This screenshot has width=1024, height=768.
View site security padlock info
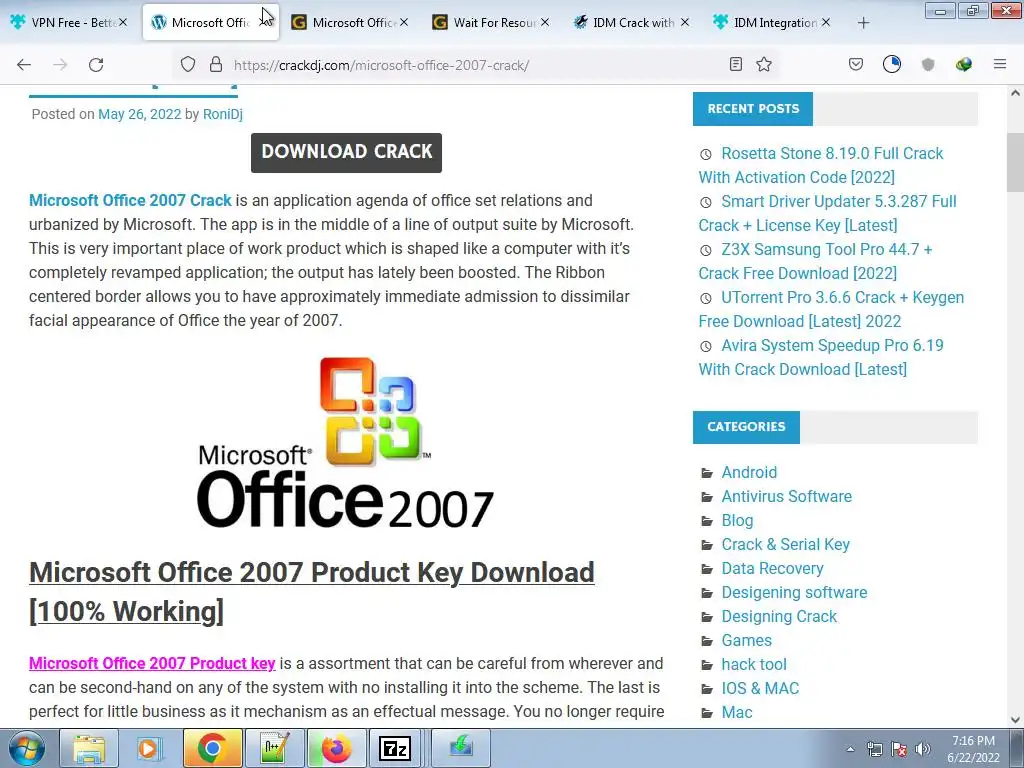point(216,65)
